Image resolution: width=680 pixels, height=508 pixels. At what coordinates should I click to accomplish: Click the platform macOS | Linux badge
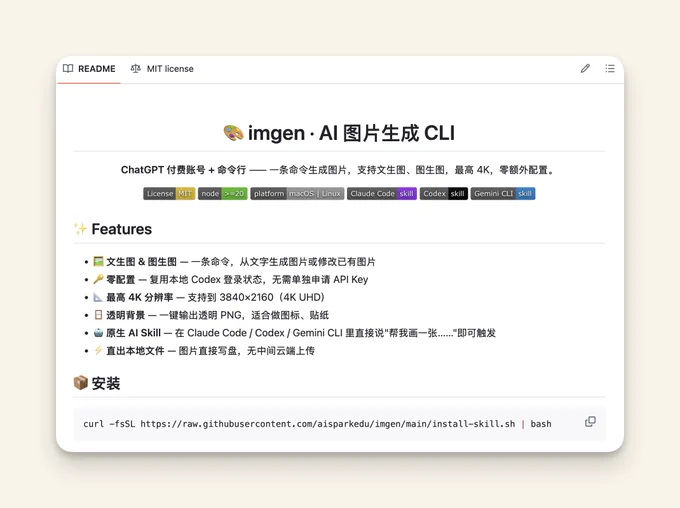tap(297, 193)
